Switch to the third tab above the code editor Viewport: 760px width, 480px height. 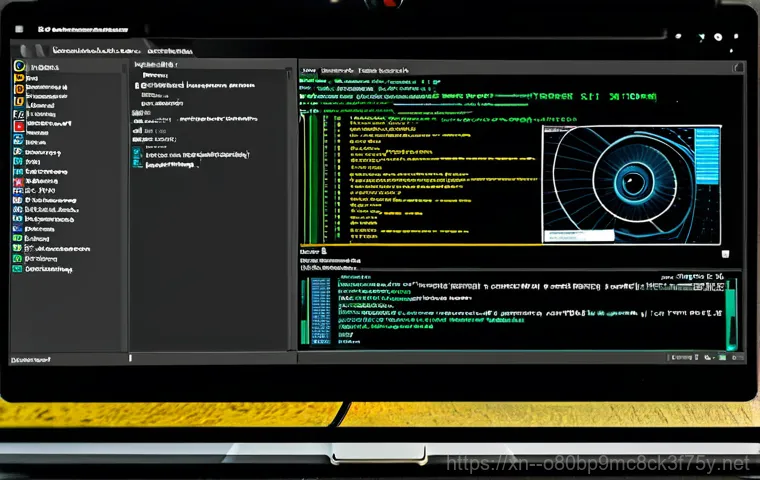381,71
